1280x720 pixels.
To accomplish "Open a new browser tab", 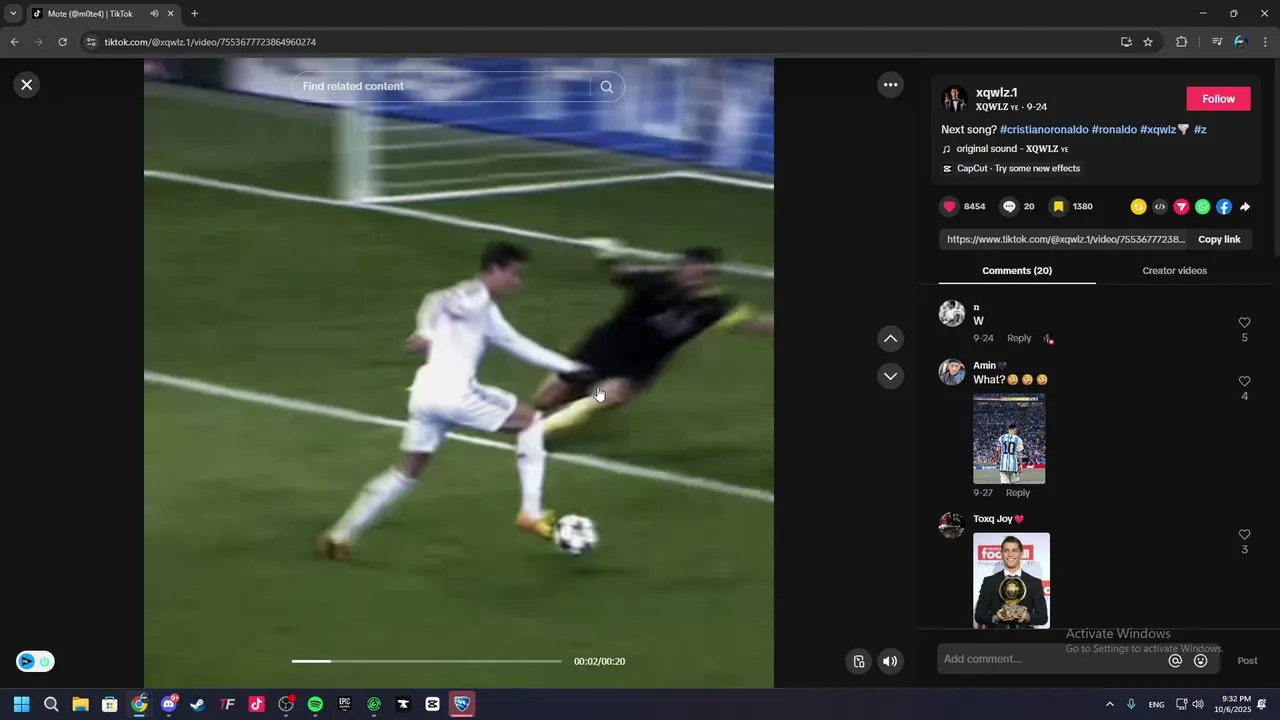I will (x=194, y=14).
